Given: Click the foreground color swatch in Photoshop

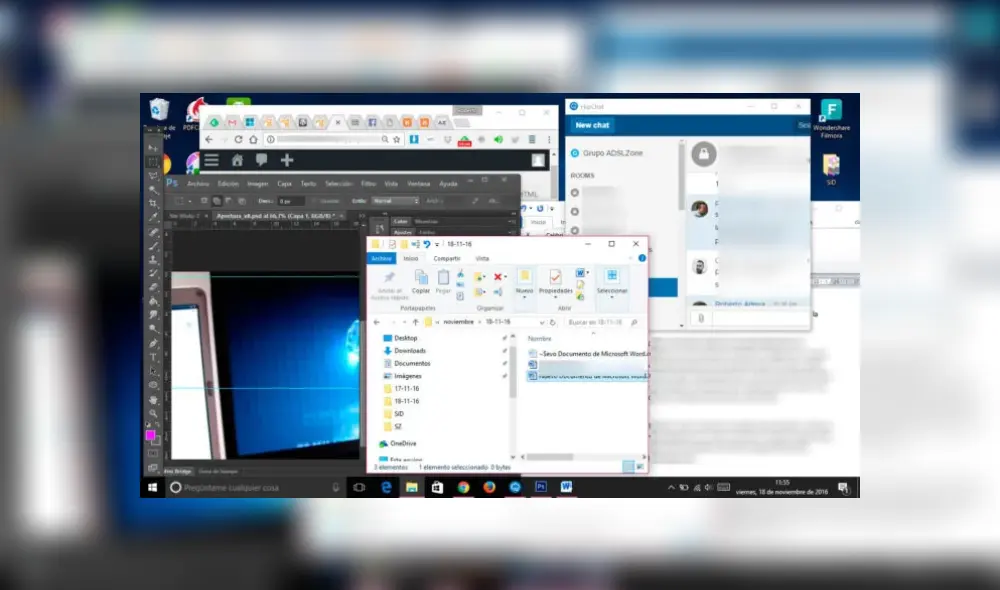Looking at the screenshot, I should 152,434.
